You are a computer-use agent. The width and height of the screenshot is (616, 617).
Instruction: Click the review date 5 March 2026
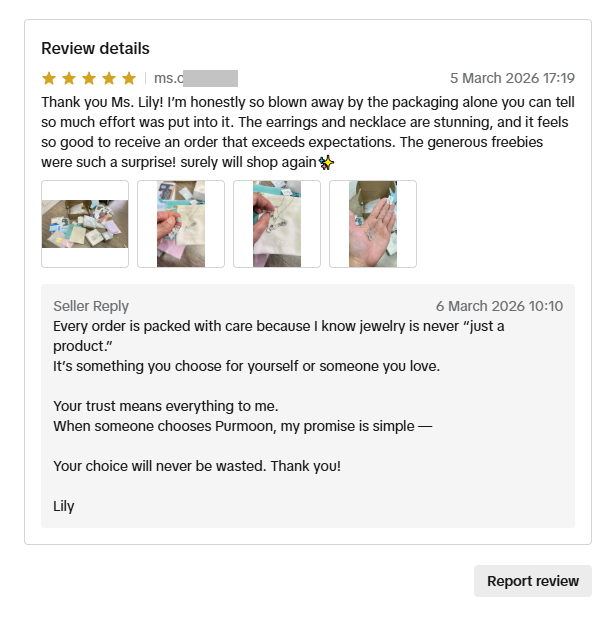[512, 78]
